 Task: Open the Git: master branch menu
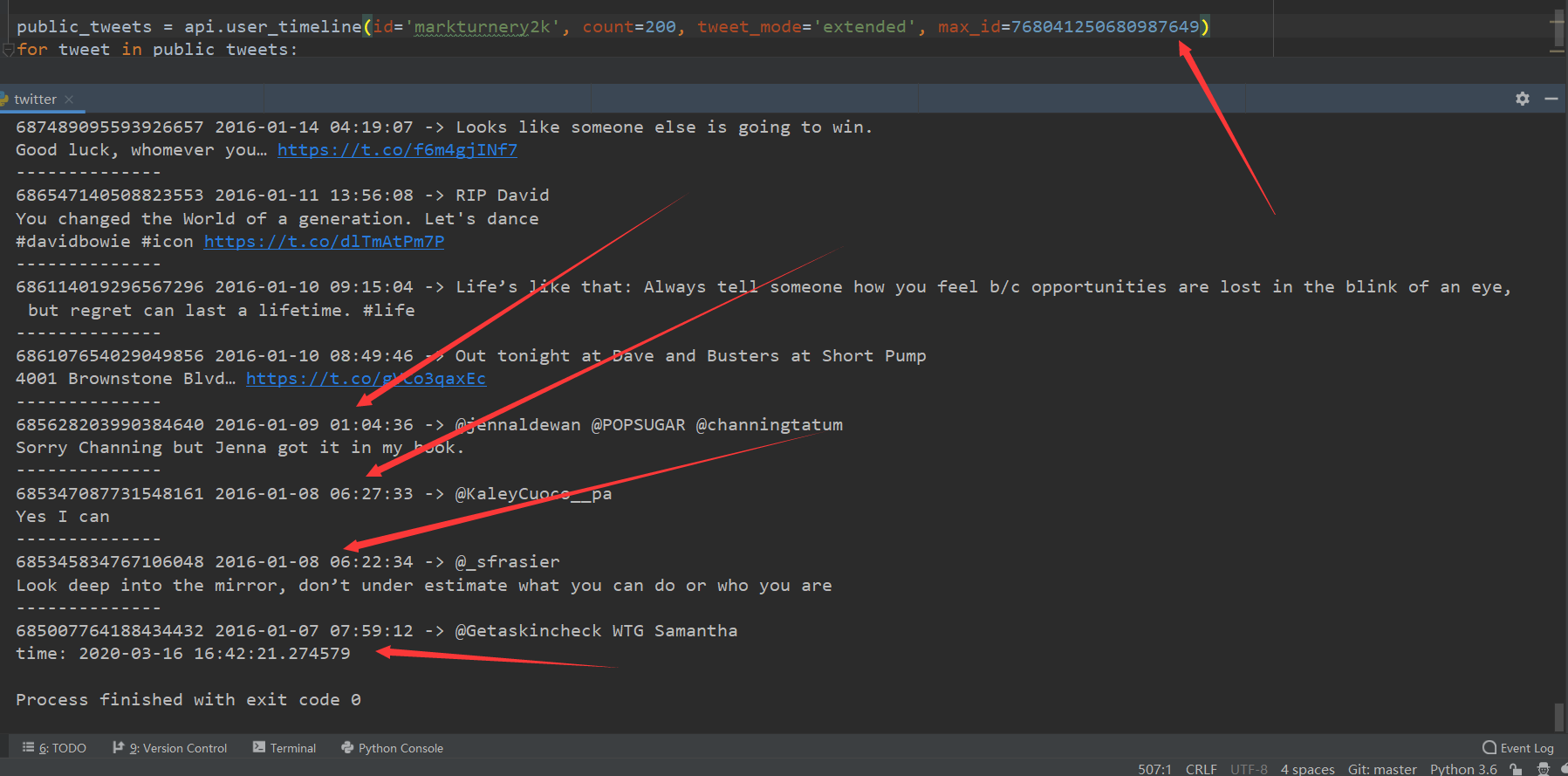pyautogui.click(x=1382, y=769)
